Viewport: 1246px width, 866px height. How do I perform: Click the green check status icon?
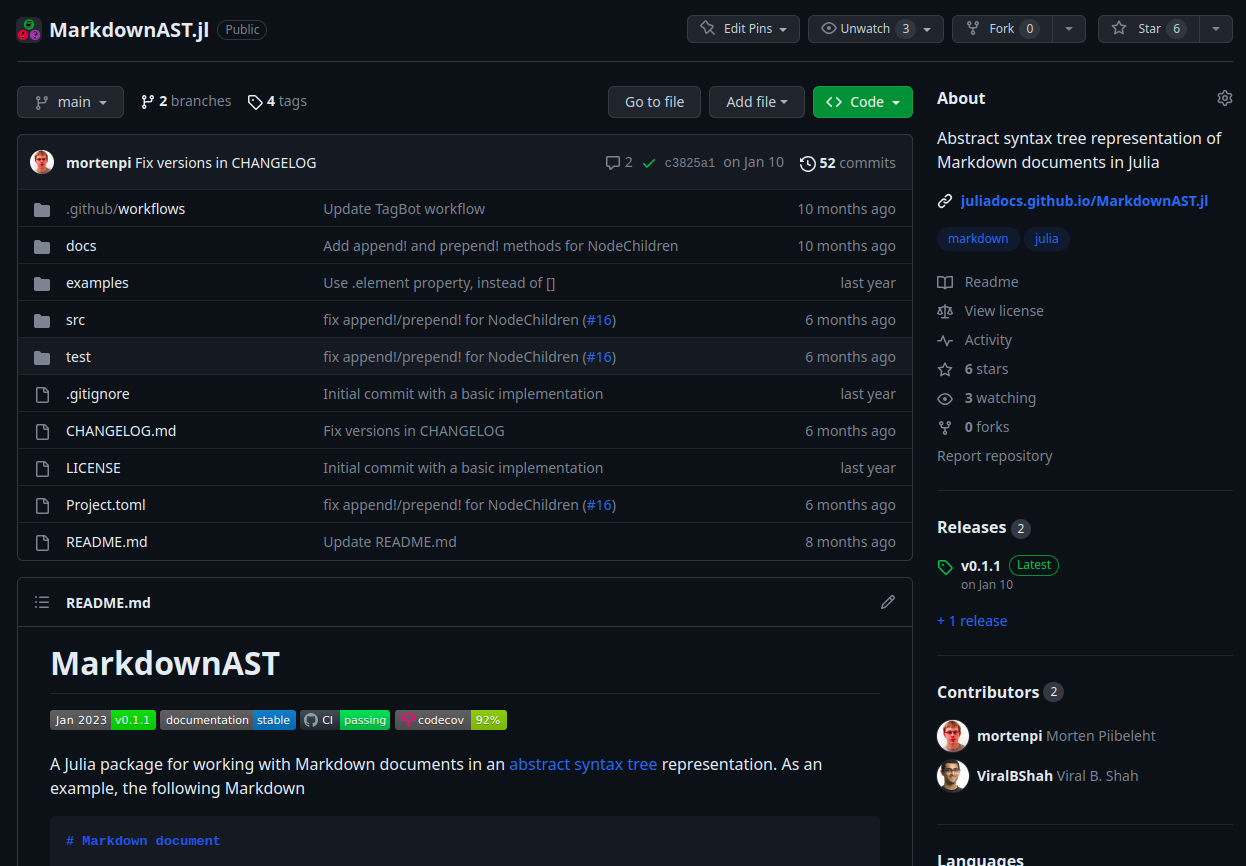pos(649,162)
